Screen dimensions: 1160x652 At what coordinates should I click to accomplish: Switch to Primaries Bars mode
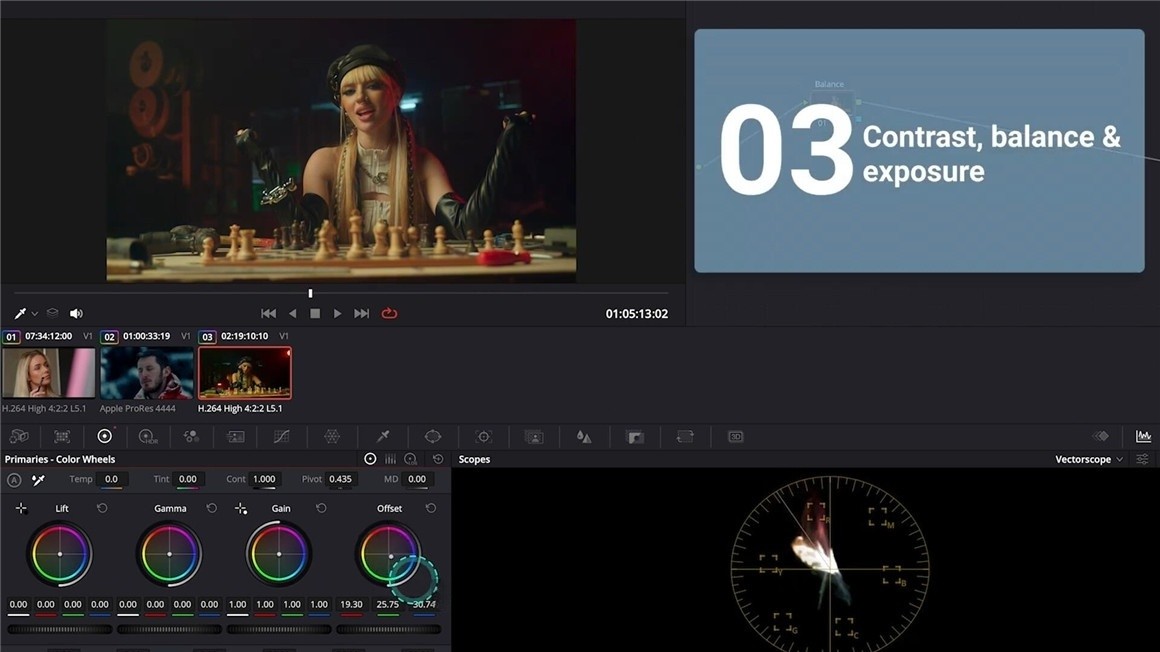click(x=390, y=460)
